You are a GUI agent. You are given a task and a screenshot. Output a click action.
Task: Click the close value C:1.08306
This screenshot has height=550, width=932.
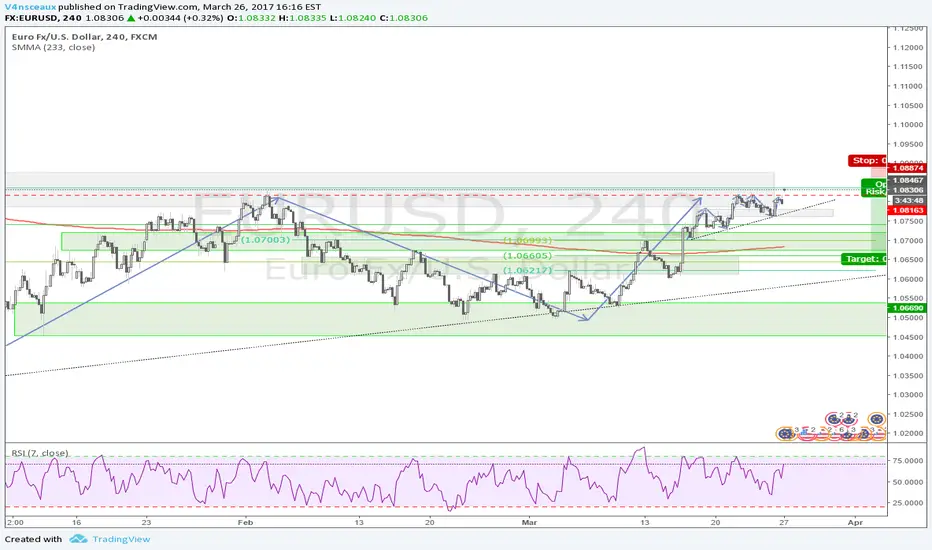[404, 18]
